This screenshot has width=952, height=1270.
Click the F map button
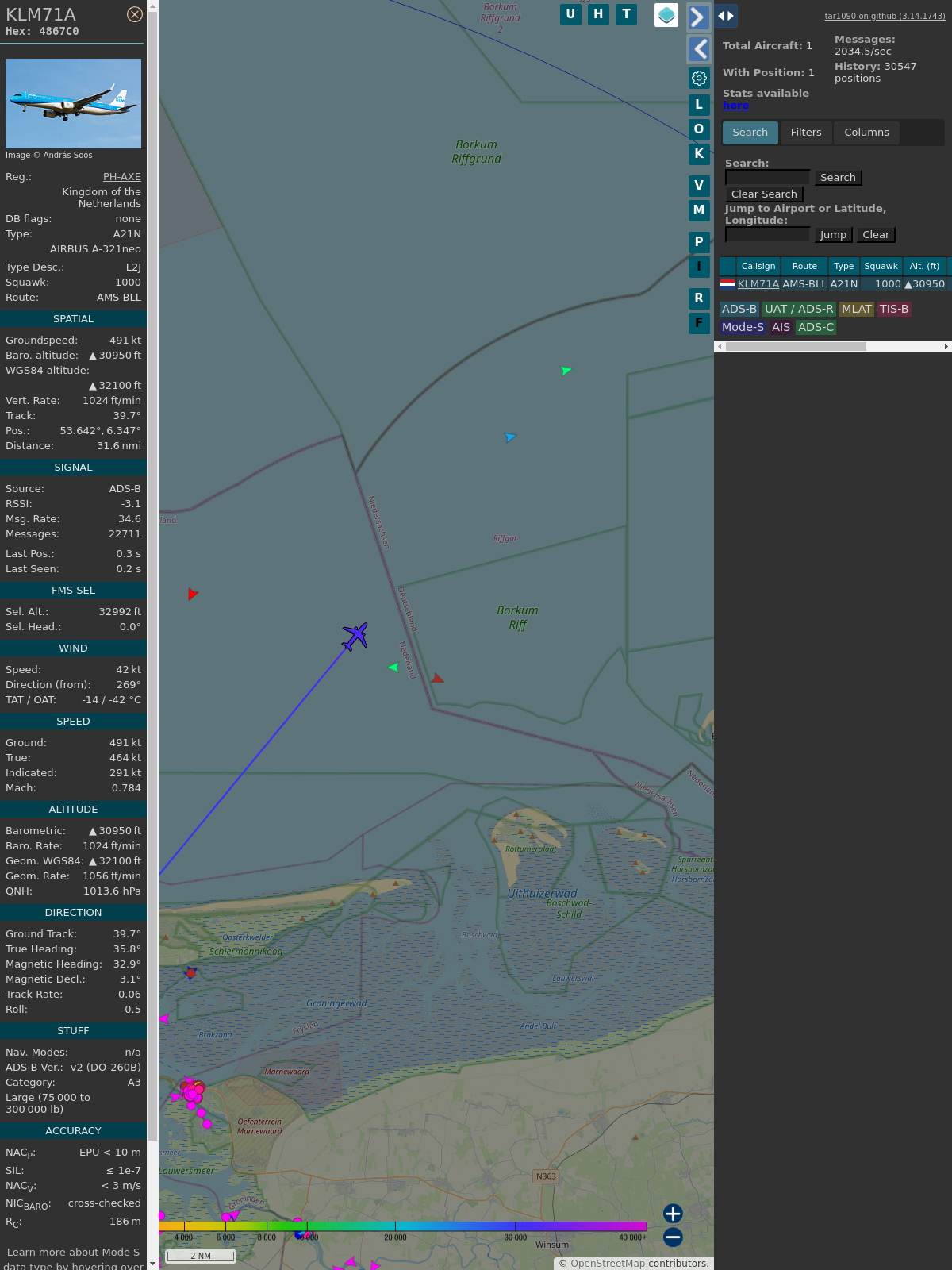[x=699, y=323]
